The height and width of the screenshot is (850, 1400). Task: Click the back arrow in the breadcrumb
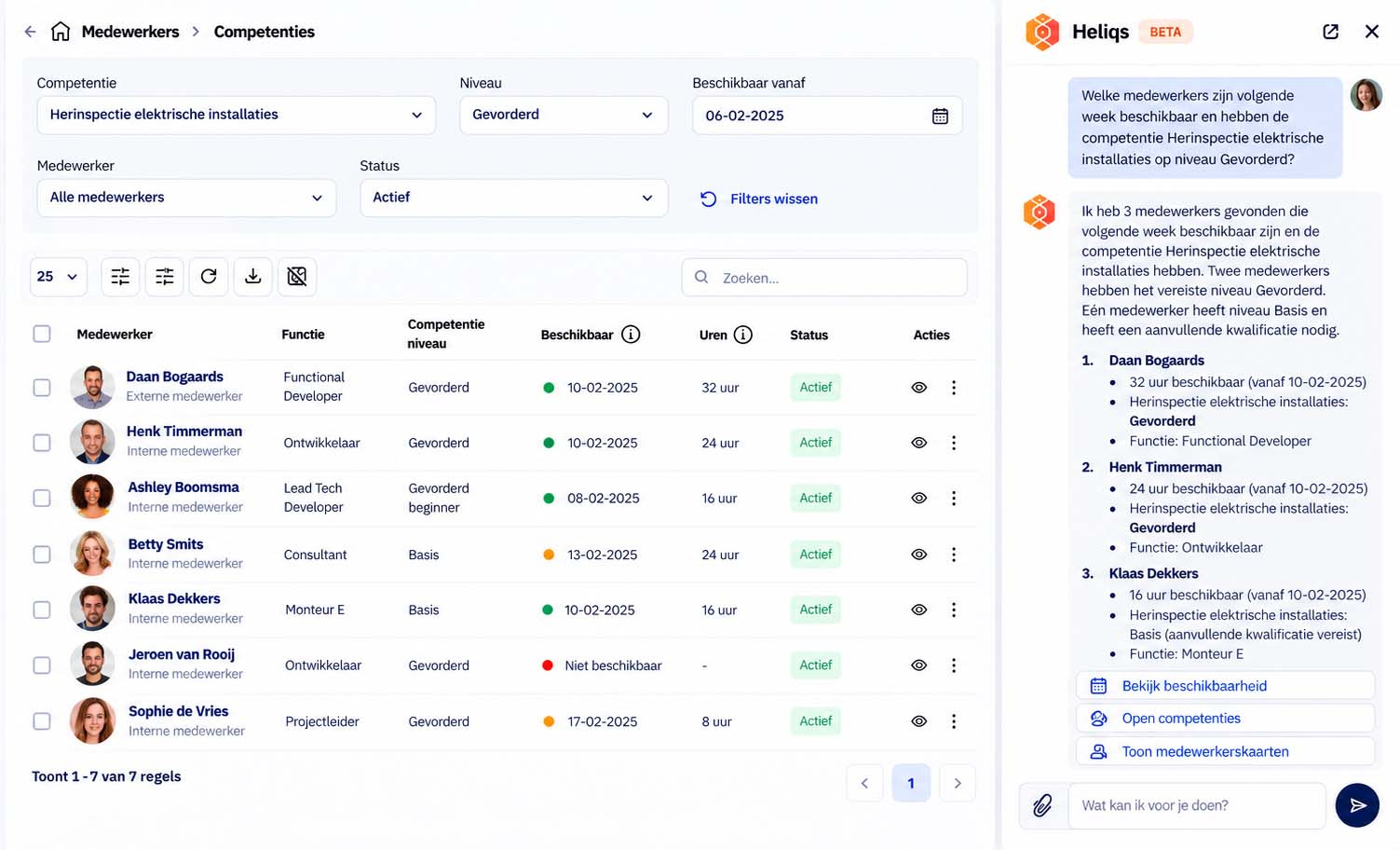click(x=30, y=32)
